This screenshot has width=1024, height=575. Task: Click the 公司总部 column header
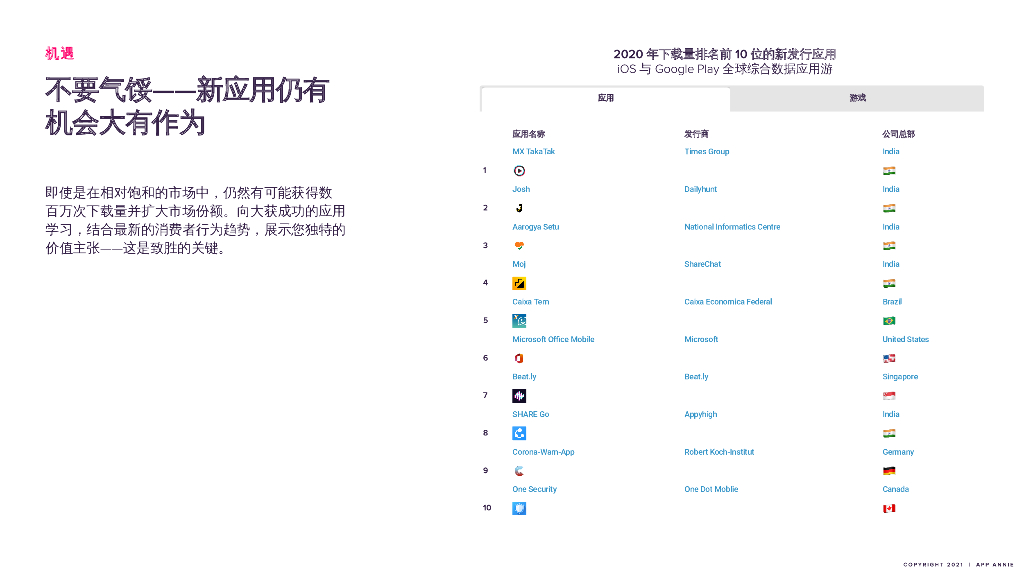(x=897, y=134)
